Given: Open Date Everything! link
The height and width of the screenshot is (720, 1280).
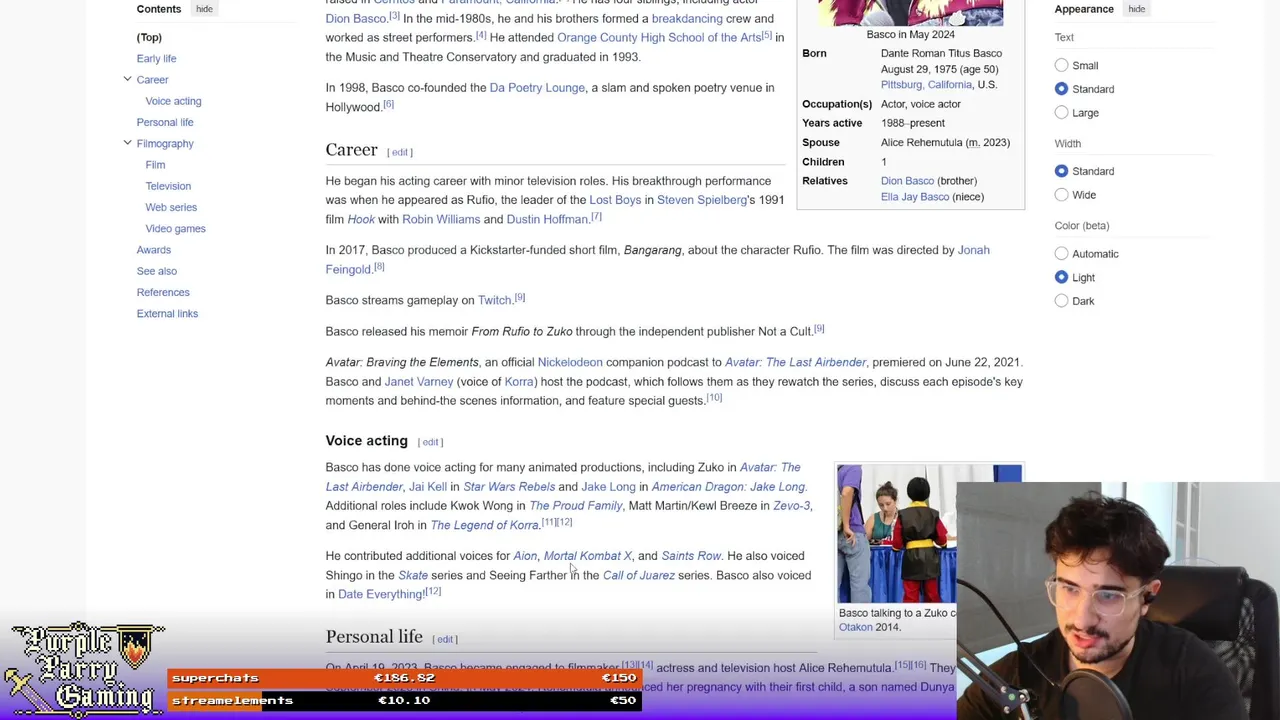Looking at the screenshot, I should pyautogui.click(x=381, y=594).
